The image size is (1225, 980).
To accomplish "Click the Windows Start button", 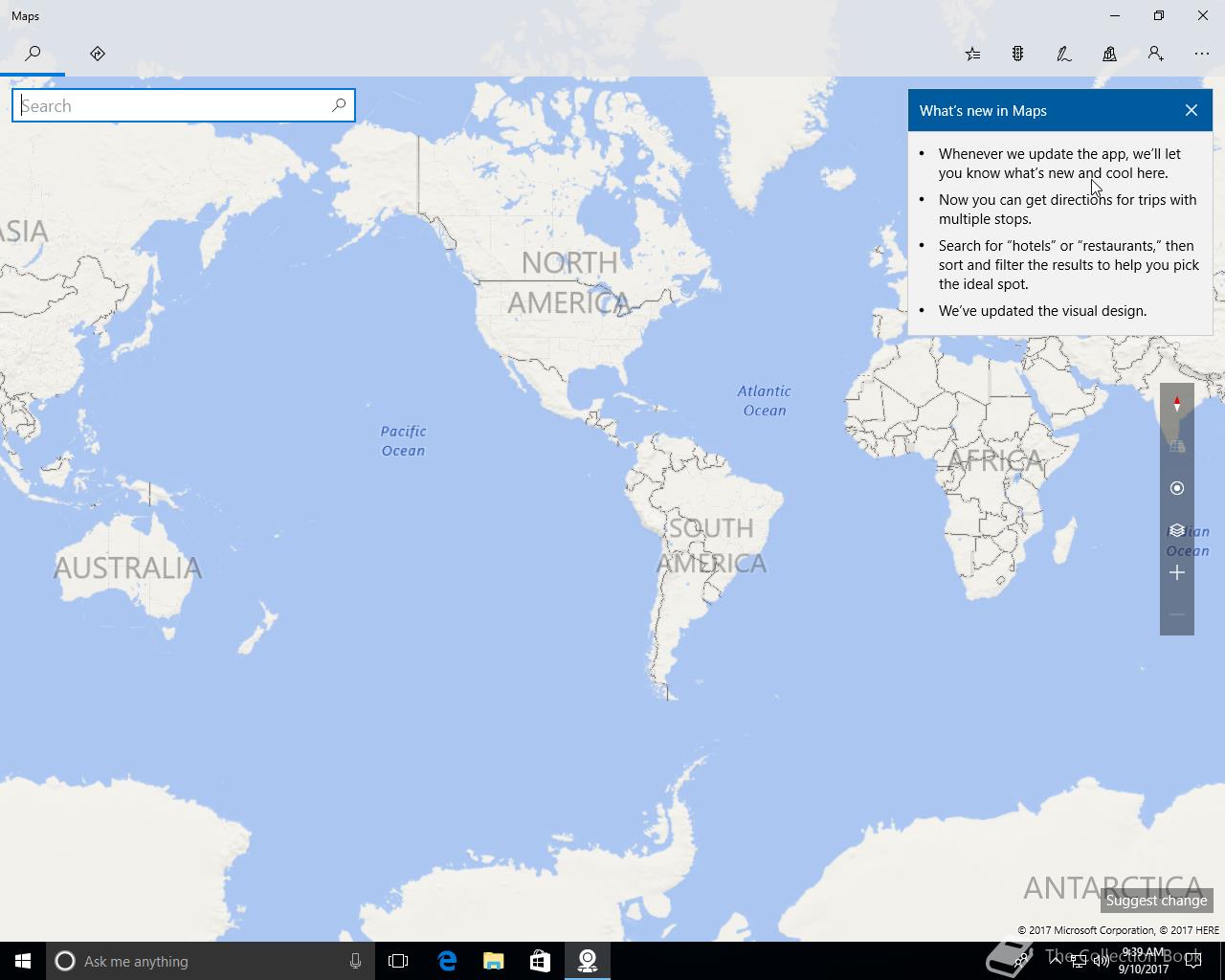I will coord(23,961).
